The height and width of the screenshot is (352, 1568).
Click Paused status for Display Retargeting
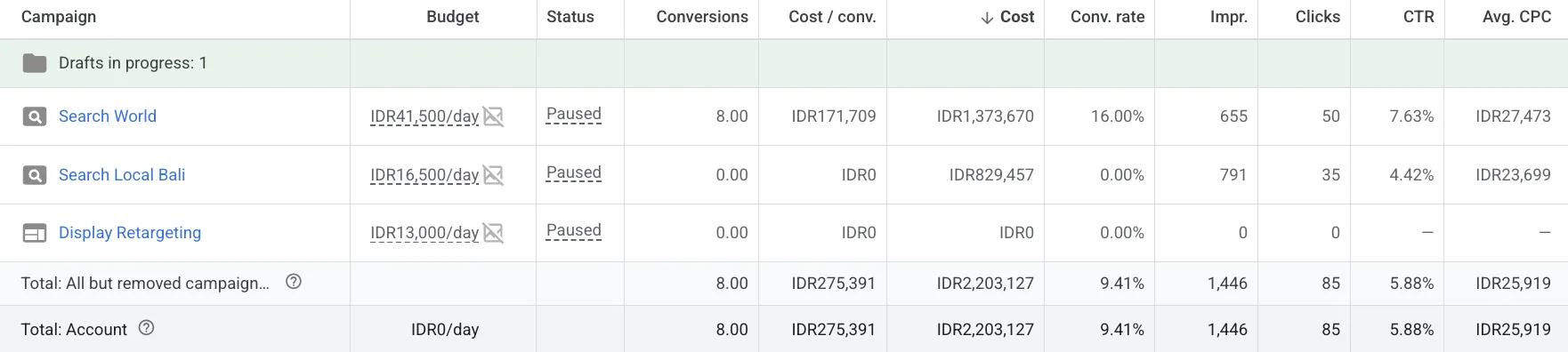point(574,231)
